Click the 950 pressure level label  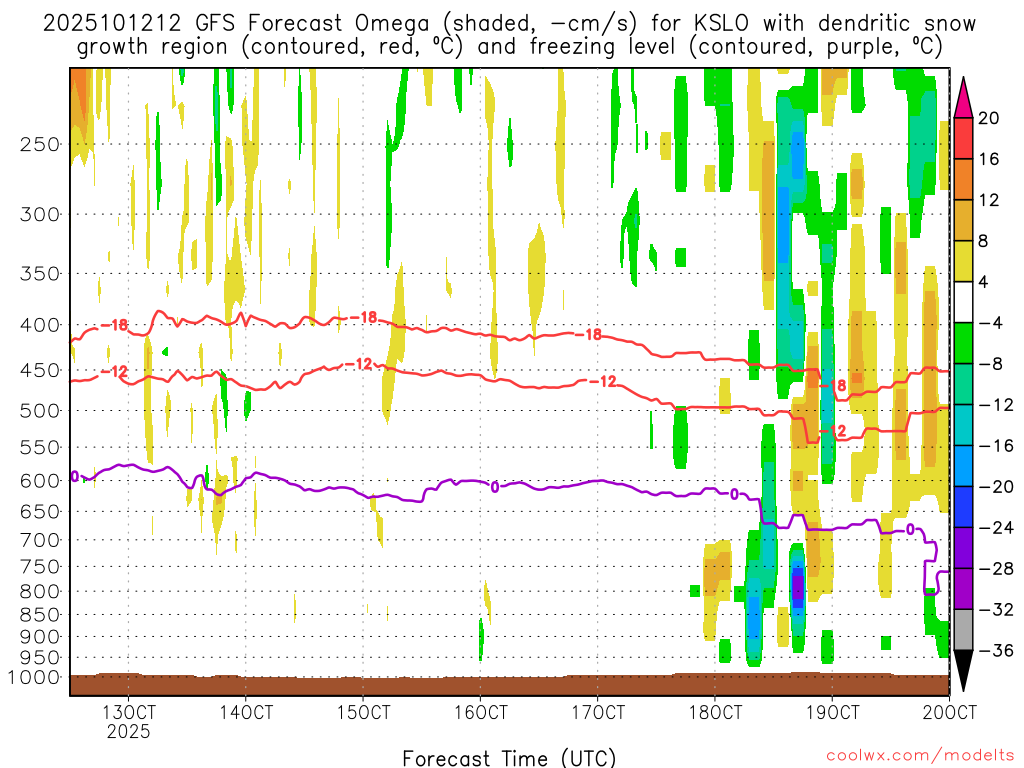(x=40, y=658)
